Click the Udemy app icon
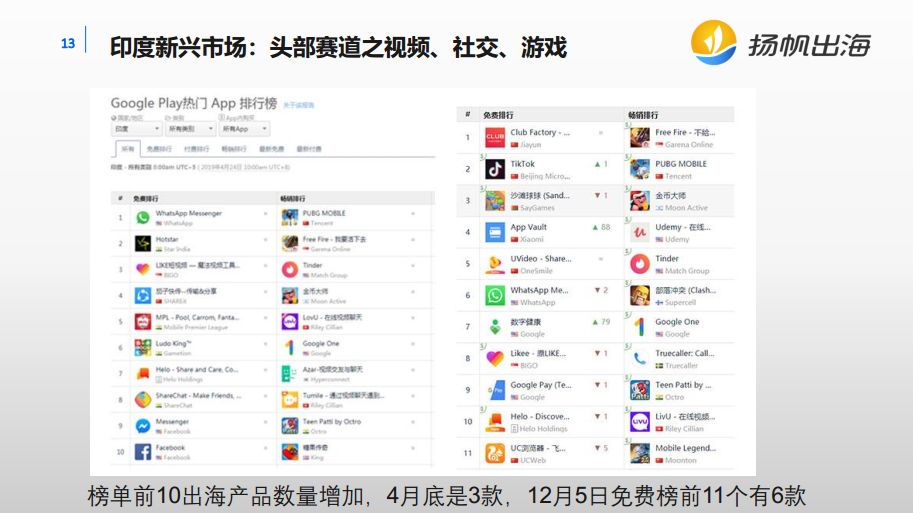913x513 pixels. point(640,232)
